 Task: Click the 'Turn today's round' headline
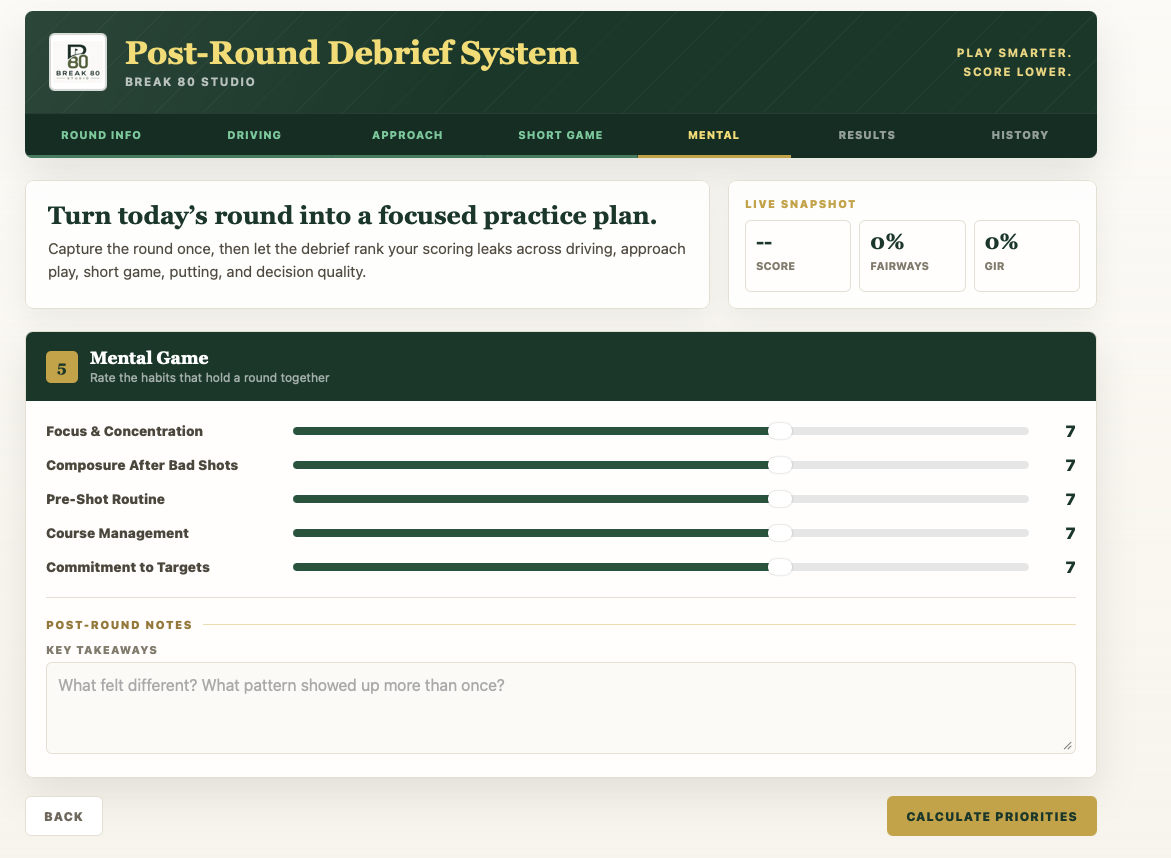pyautogui.click(x=352, y=215)
